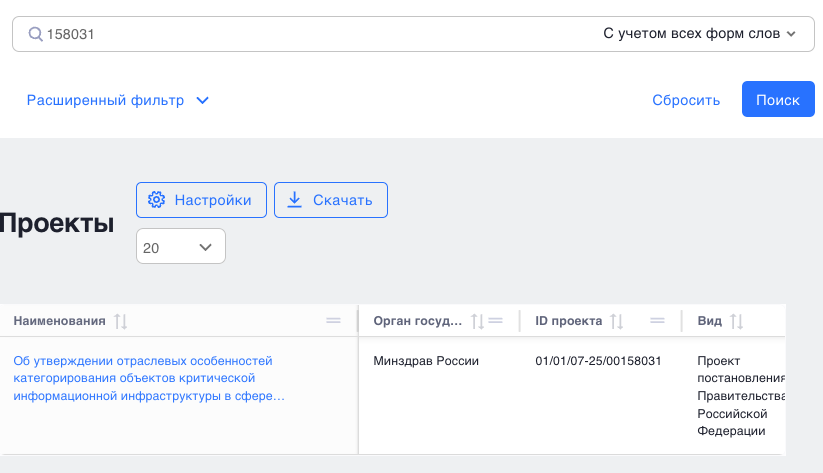Click the Орган государства column menu handle

(x=496, y=321)
